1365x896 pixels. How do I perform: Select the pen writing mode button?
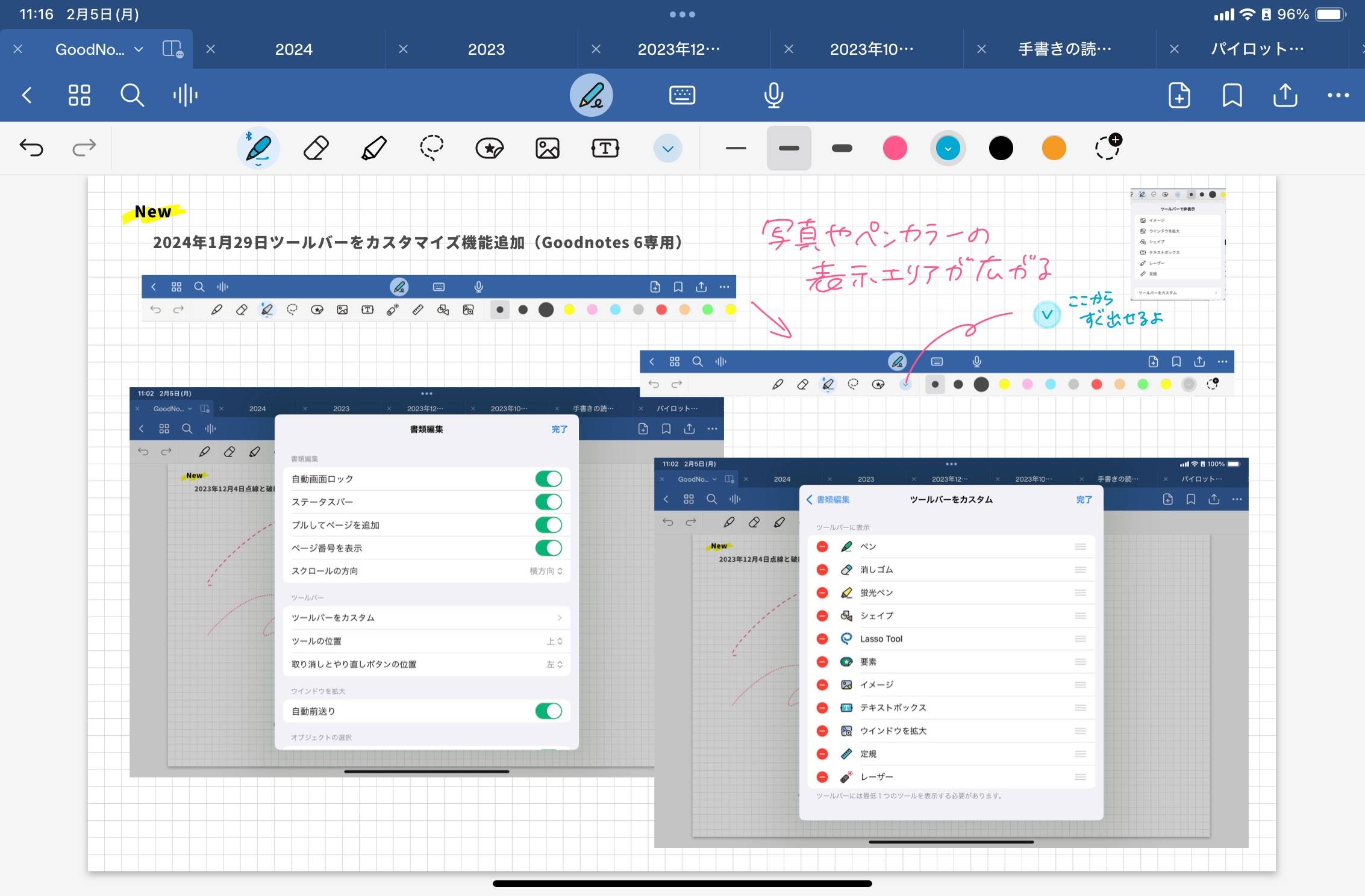(591, 95)
